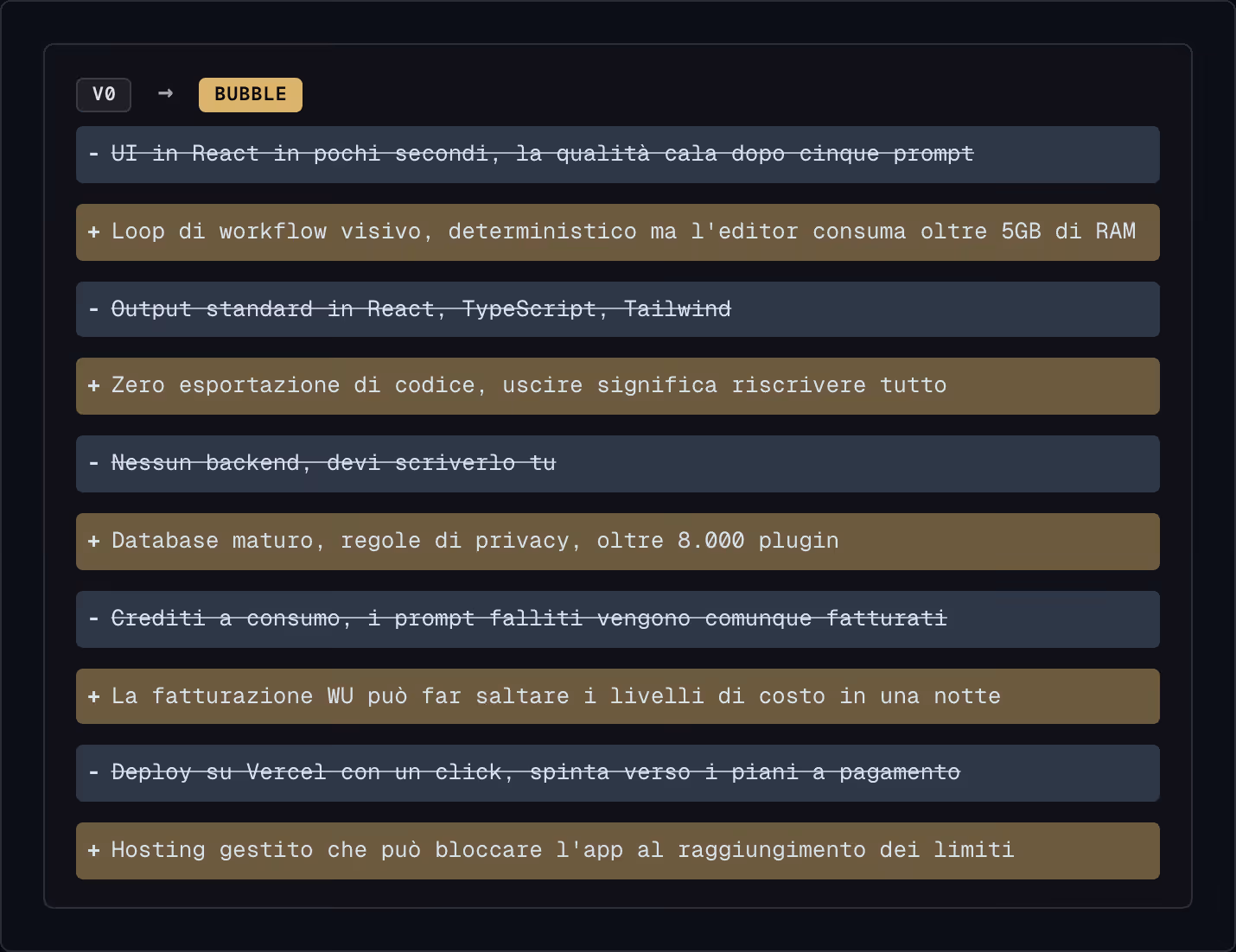Select line 'Zero esportazione di codice'
Image resolution: width=1236 pixels, height=952 pixels.
click(618, 386)
